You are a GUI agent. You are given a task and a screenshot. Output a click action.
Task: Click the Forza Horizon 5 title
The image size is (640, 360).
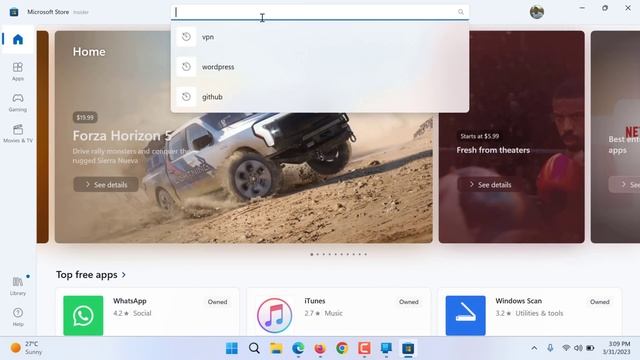[122, 136]
